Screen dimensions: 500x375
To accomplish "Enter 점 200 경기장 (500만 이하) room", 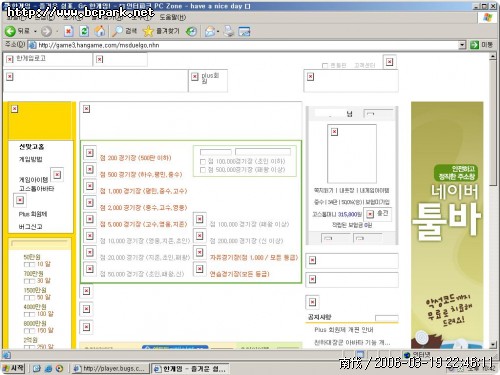I will pos(136,158).
